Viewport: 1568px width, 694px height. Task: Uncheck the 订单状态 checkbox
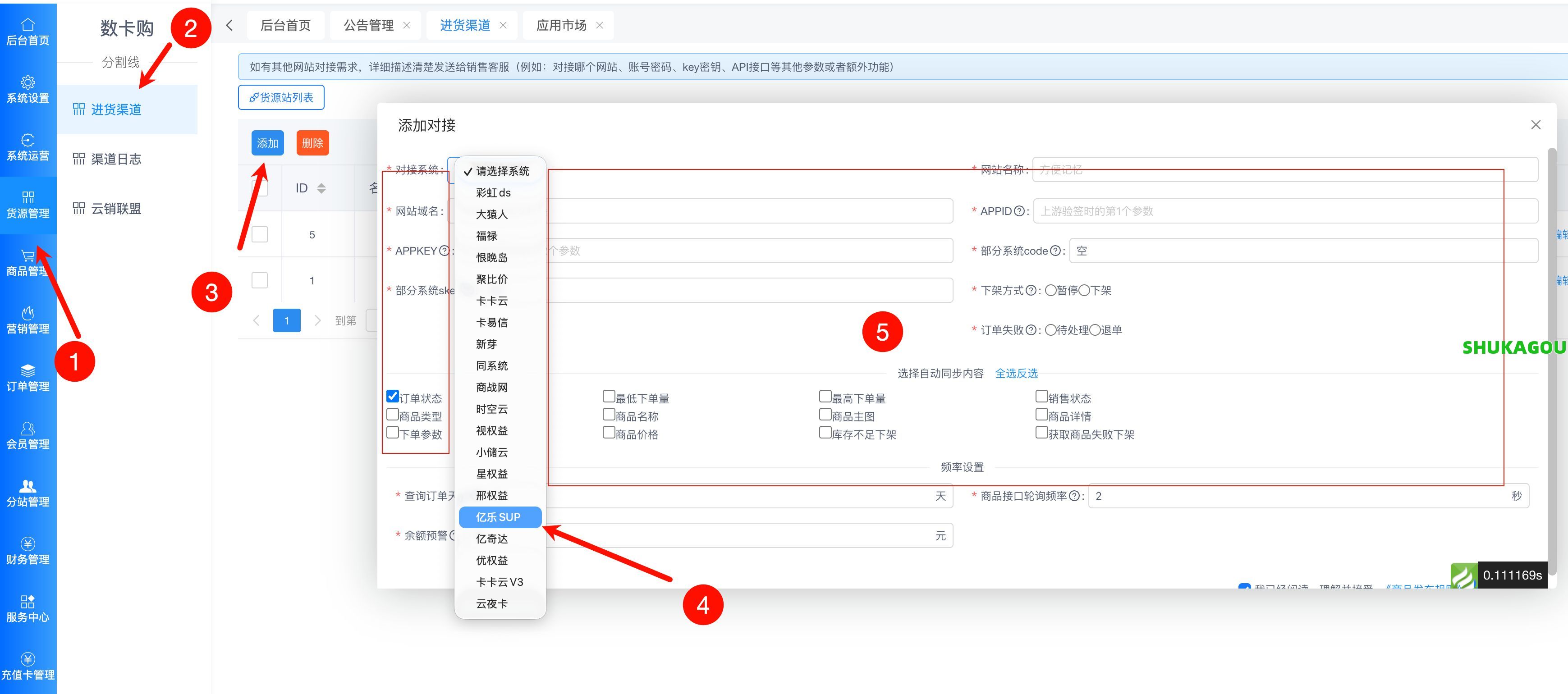393,396
